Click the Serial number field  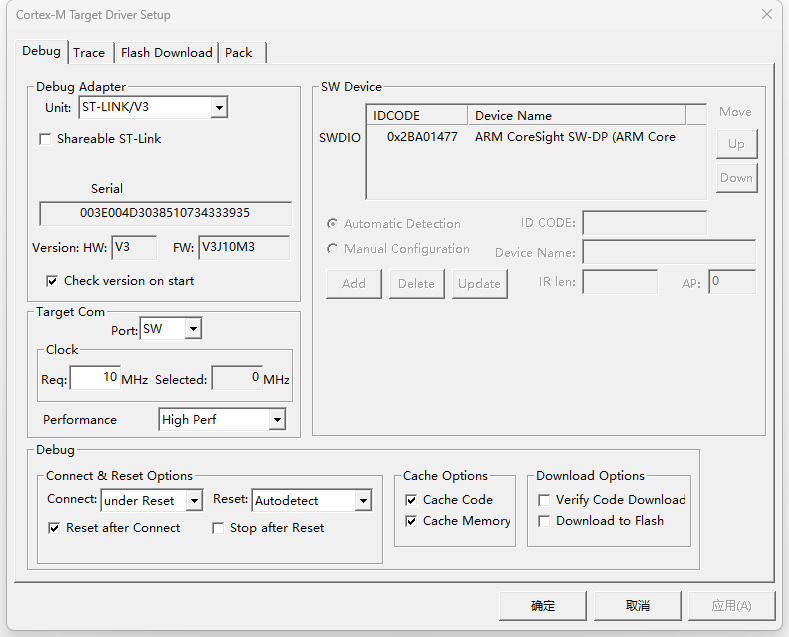coord(165,213)
